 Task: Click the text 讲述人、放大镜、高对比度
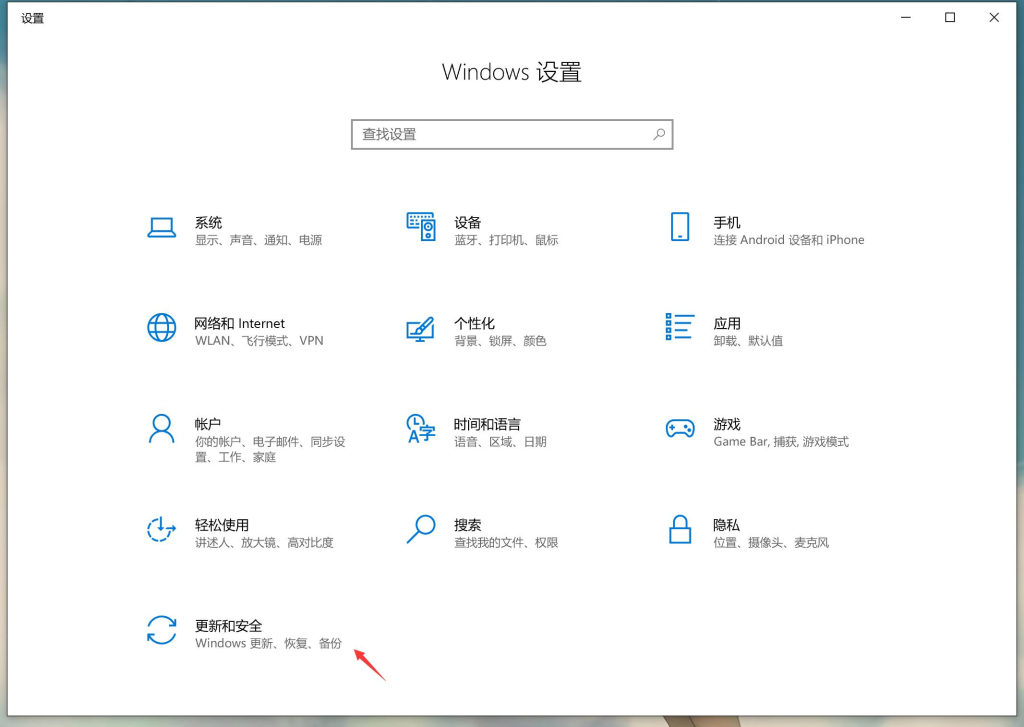point(264,543)
